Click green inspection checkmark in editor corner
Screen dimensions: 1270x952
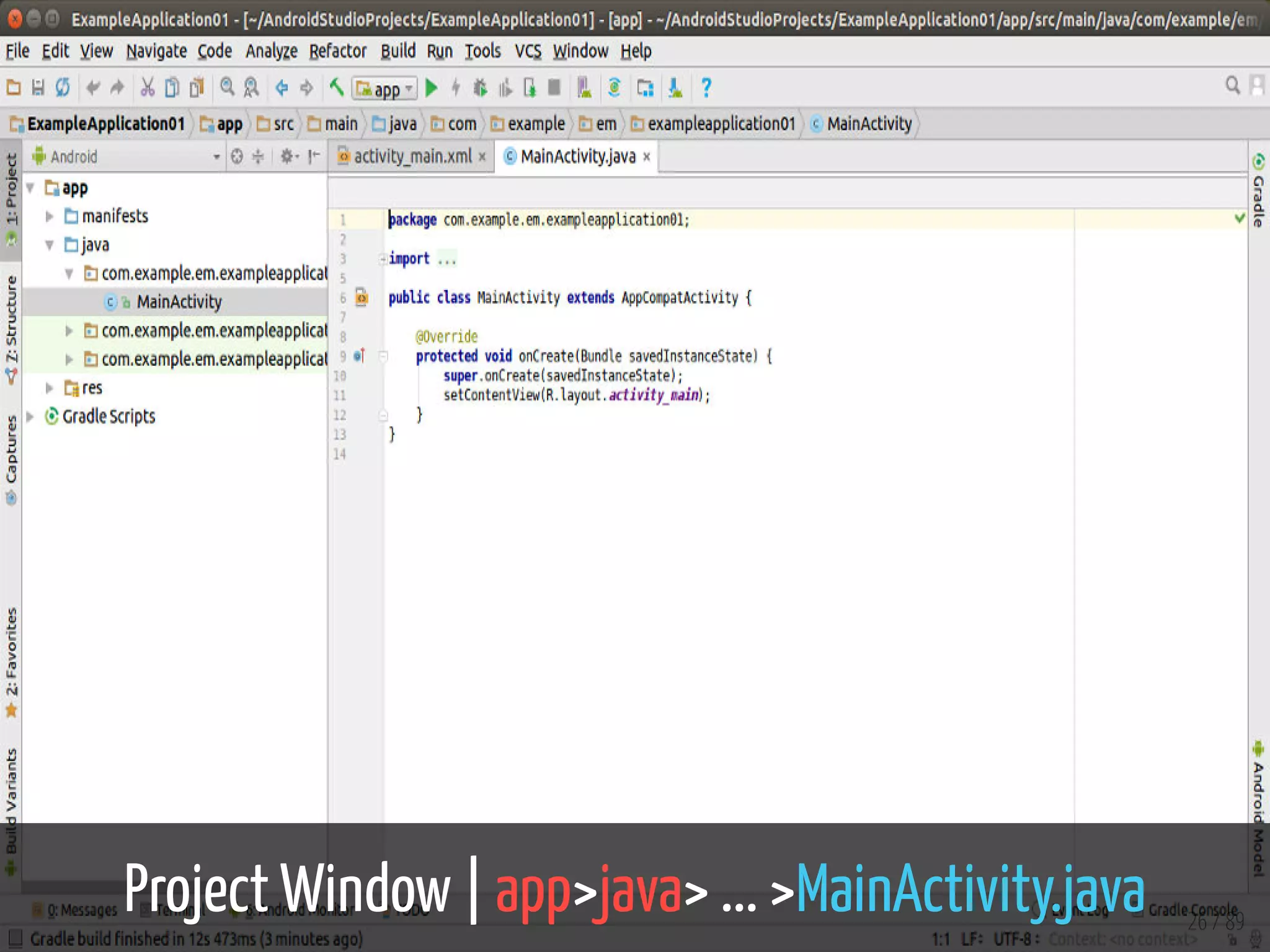coord(1239,218)
